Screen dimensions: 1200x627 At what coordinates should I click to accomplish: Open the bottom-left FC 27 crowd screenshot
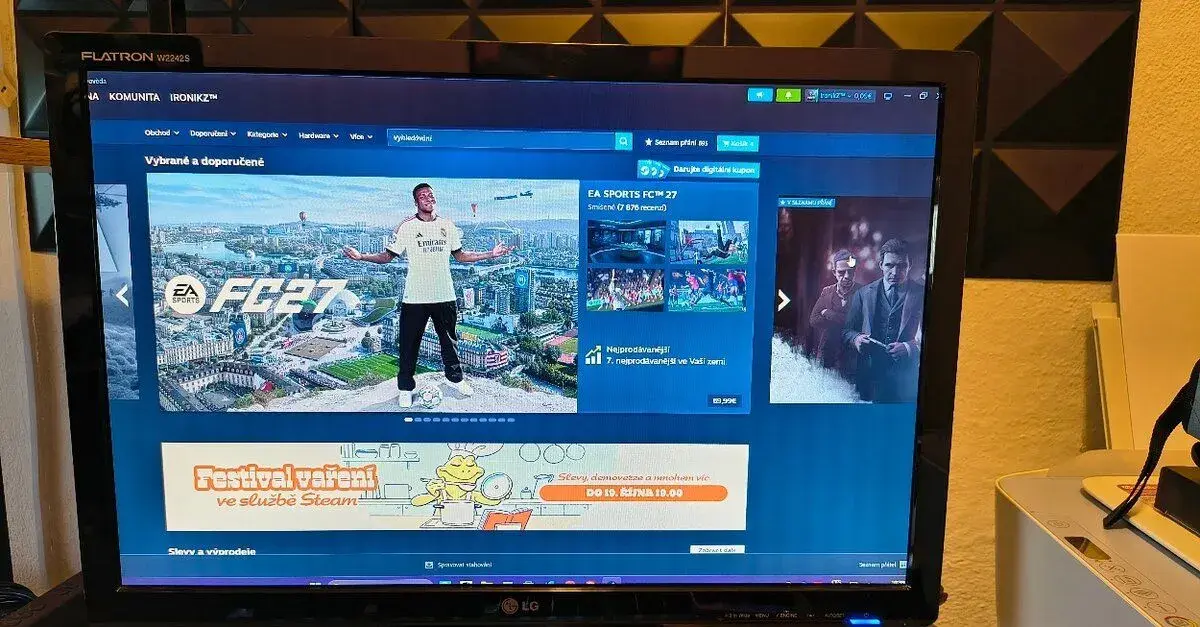(626, 289)
